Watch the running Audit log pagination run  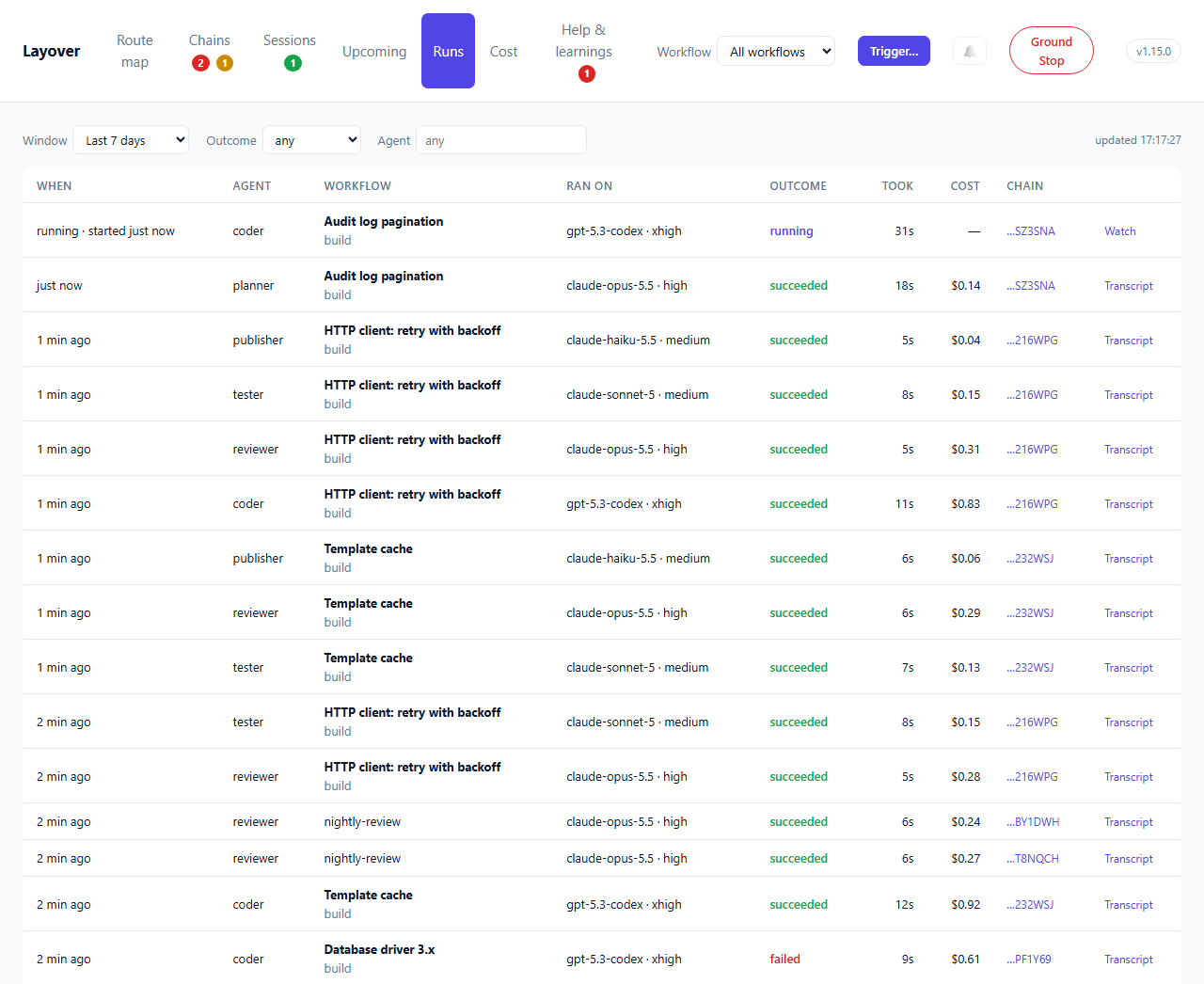click(1120, 230)
